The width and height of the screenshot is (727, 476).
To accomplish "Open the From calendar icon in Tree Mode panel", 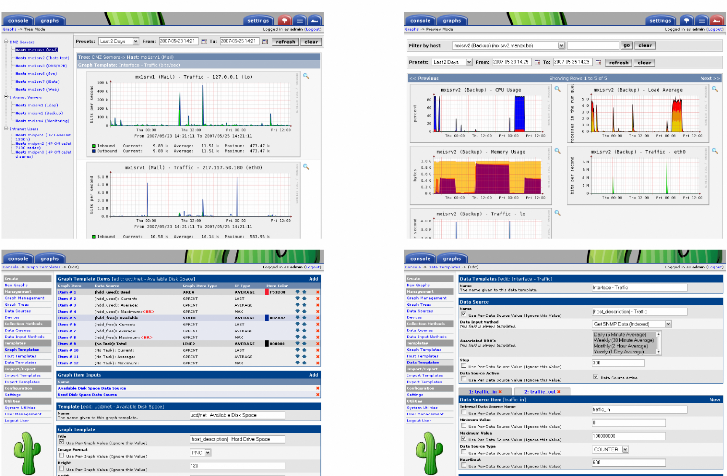I will point(204,41).
